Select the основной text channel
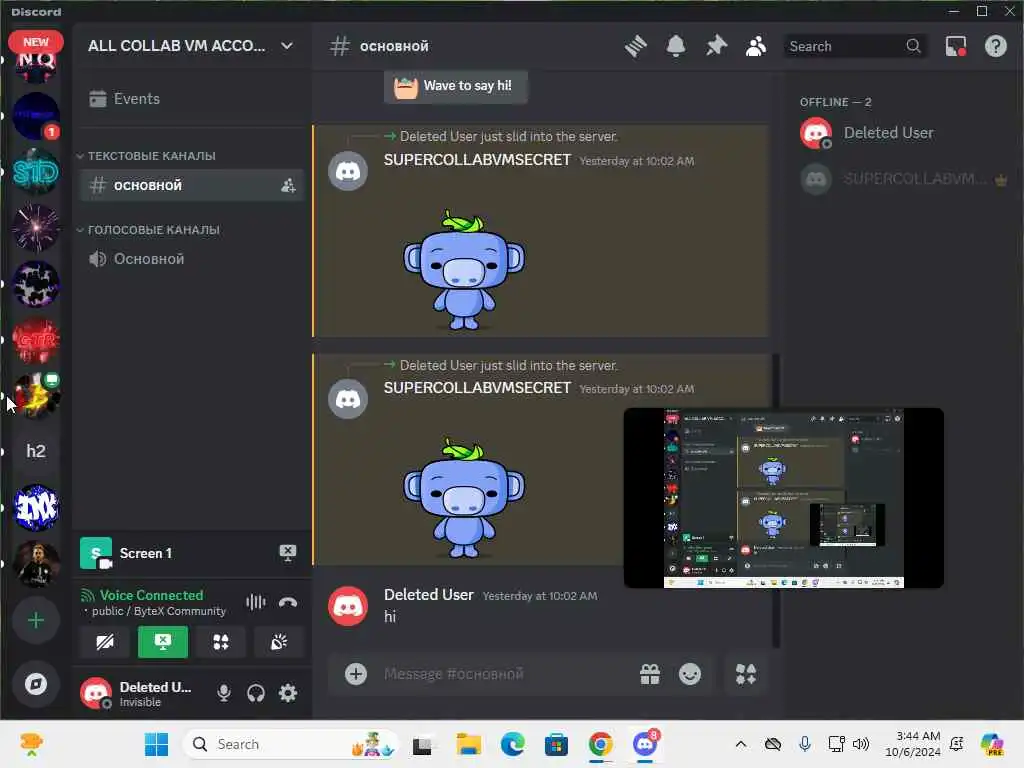Viewport: 1024px width, 768px height. tap(192, 185)
